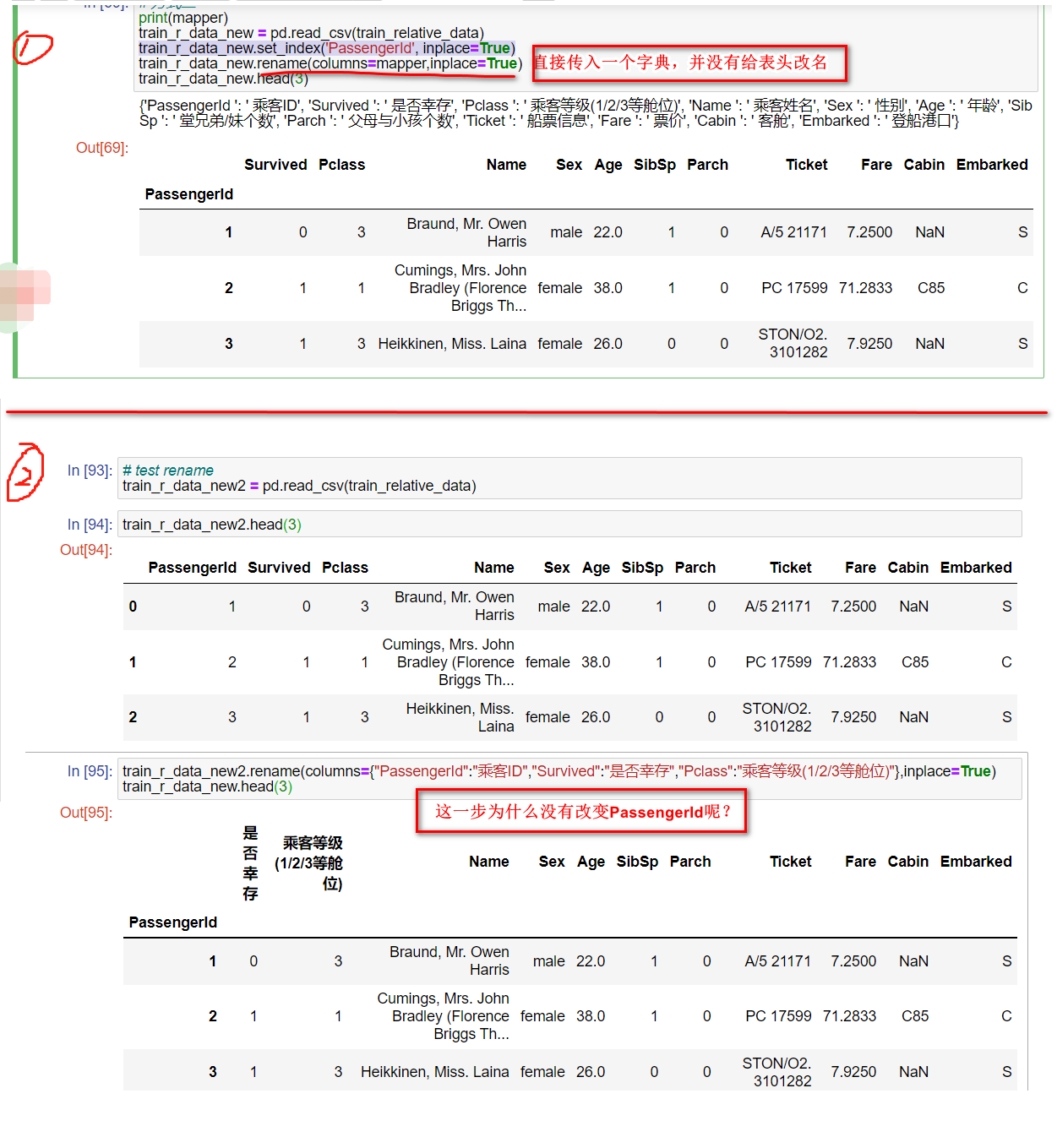Screen dimensions: 1057x1148
Task: Click Cabin value C85 in Out[69] table
Action: click(x=931, y=288)
